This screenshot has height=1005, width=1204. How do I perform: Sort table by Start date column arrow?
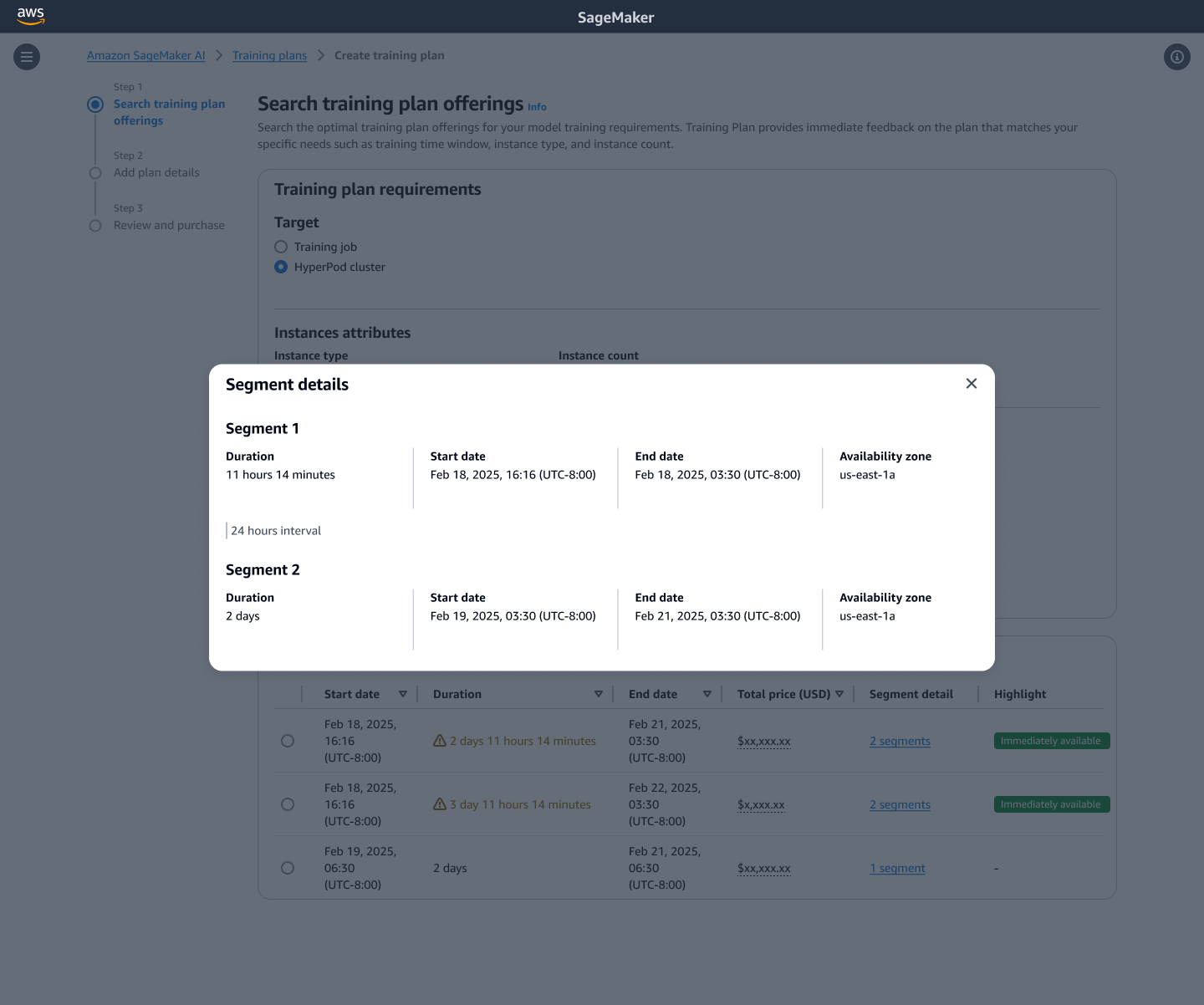(403, 694)
